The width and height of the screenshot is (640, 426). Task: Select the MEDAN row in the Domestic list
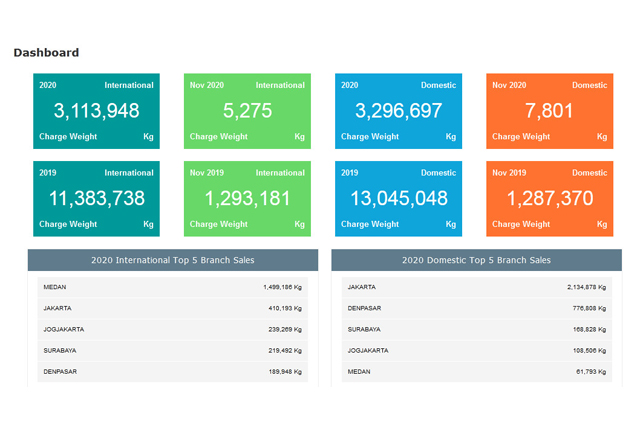pyautogui.click(x=476, y=371)
